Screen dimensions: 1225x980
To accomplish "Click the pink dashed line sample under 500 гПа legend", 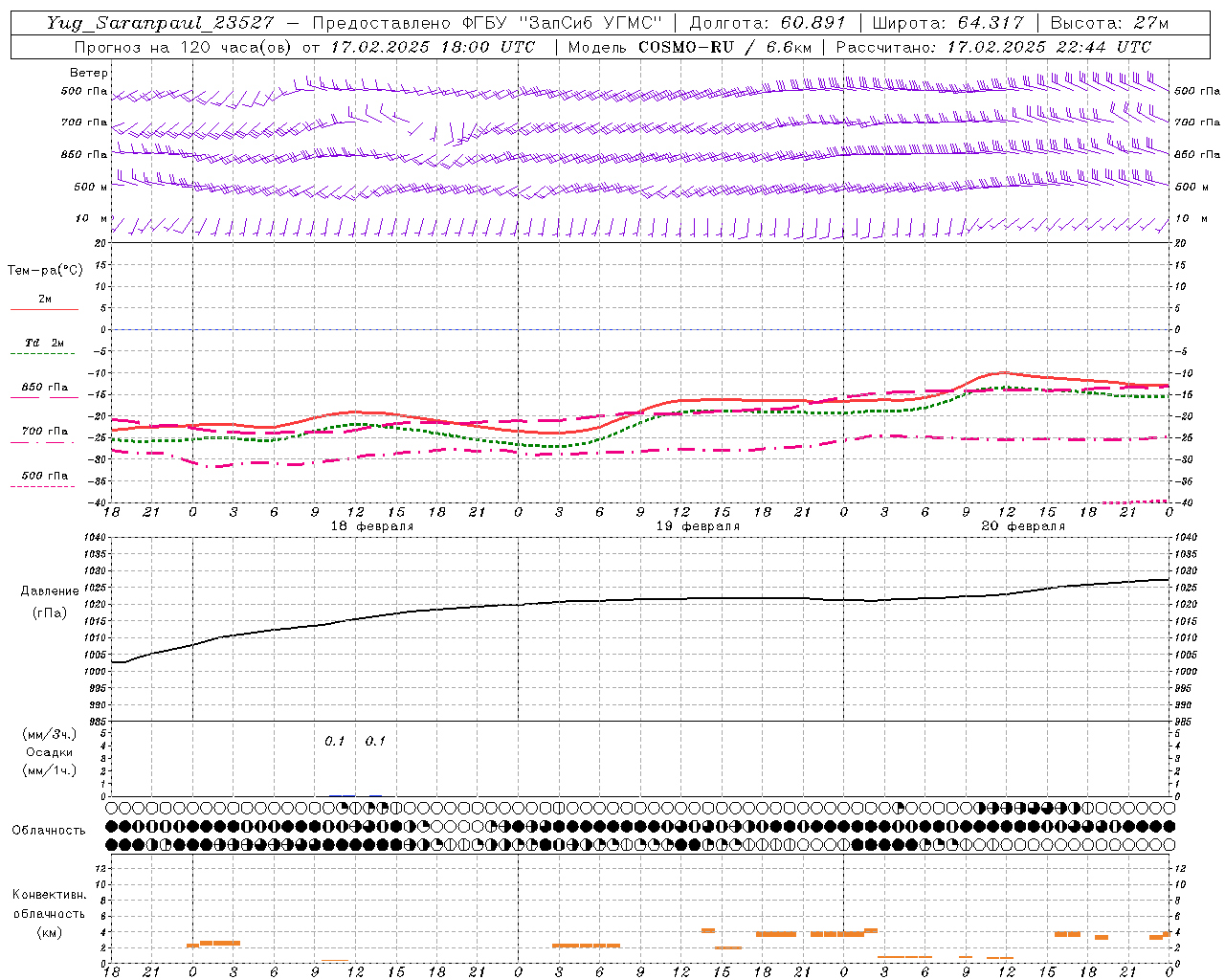I will coord(42,487).
